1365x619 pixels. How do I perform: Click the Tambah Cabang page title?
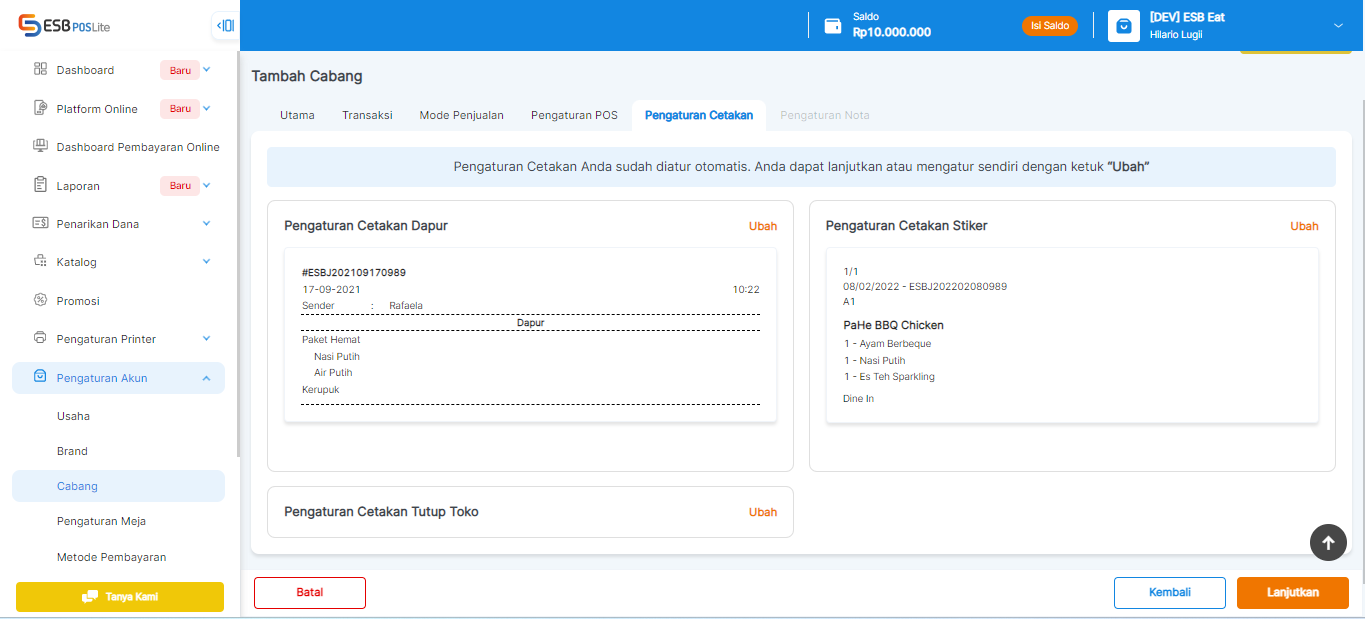click(x=307, y=76)
